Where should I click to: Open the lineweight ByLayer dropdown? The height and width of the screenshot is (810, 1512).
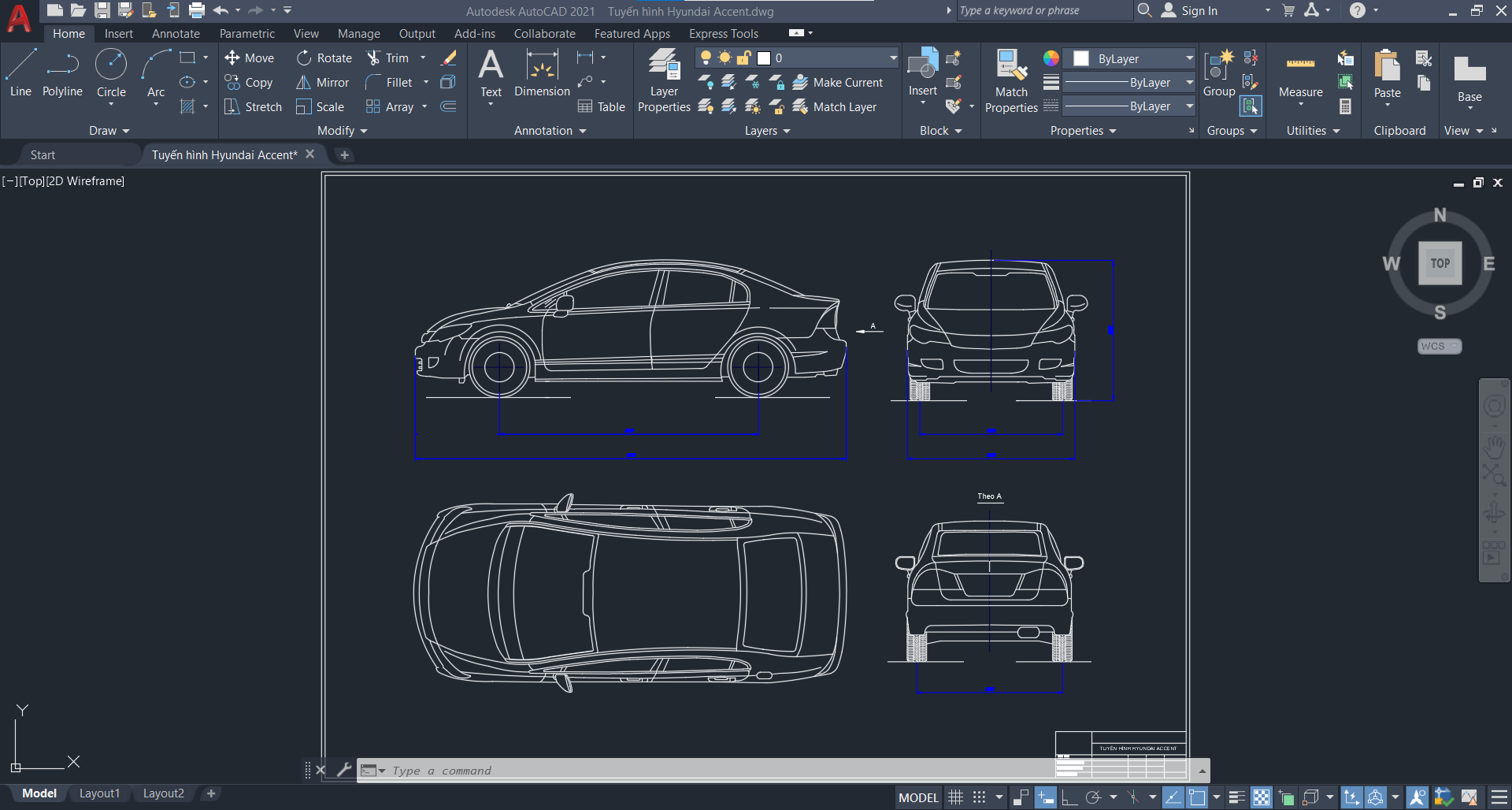click(x=1189, y=82)
